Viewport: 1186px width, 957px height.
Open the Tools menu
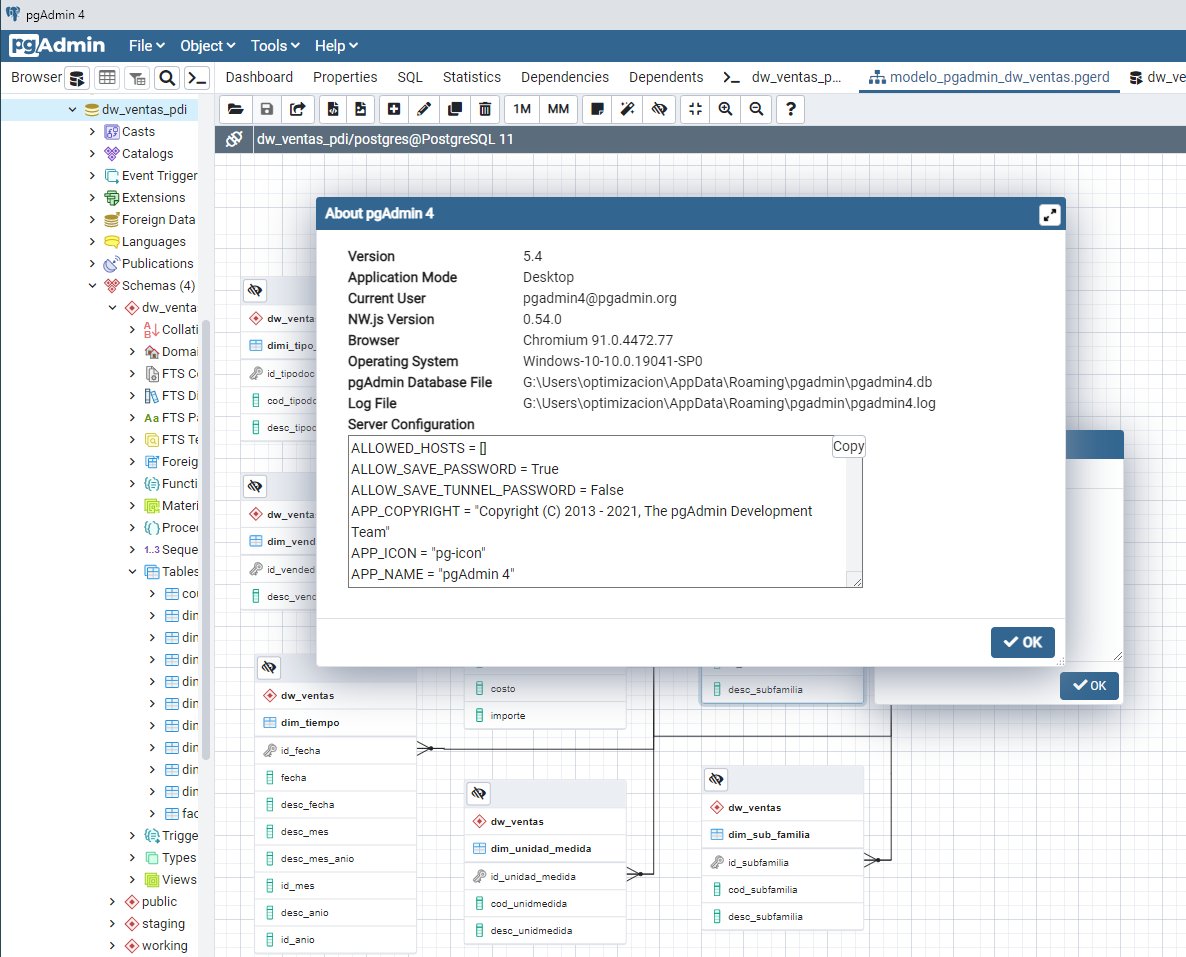(x=272, y=45)
